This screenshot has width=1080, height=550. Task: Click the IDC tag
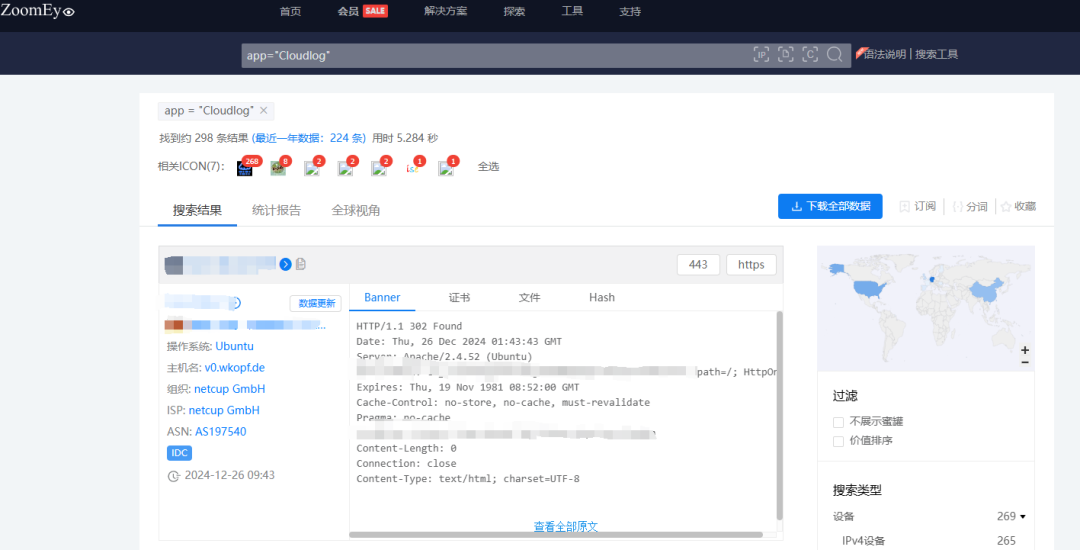179,453
